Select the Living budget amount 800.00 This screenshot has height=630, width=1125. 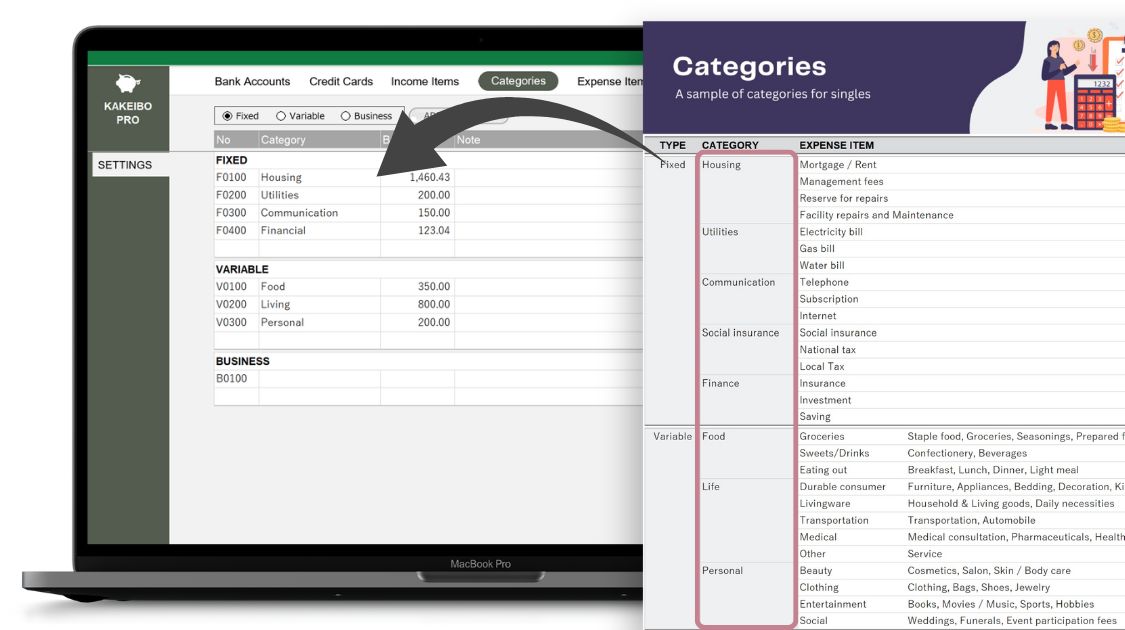tap(433, 305)
